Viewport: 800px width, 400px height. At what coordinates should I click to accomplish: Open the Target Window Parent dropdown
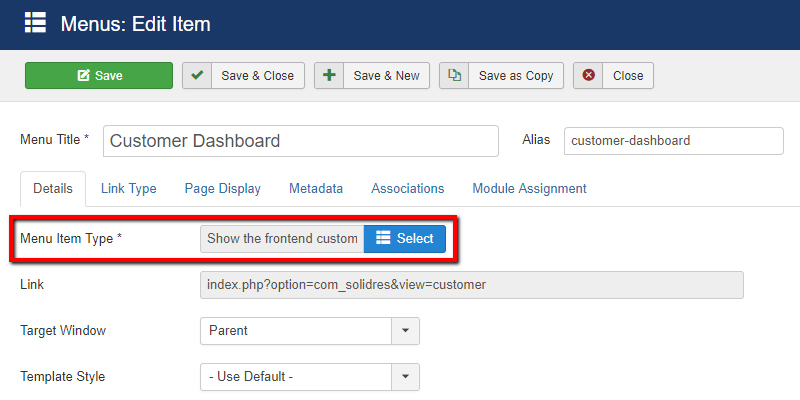[310, 331]
